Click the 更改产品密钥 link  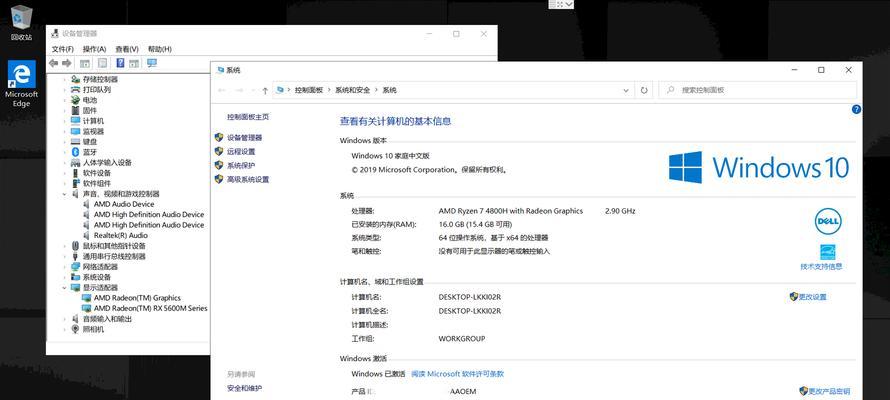[829, 391]
